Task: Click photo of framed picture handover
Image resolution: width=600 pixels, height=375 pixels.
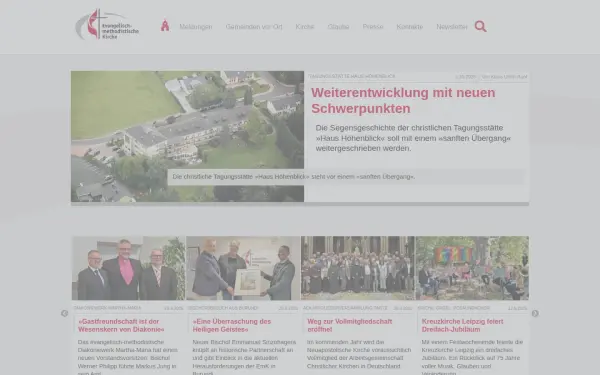Action: pyautogui.click(x=243, y=268)
